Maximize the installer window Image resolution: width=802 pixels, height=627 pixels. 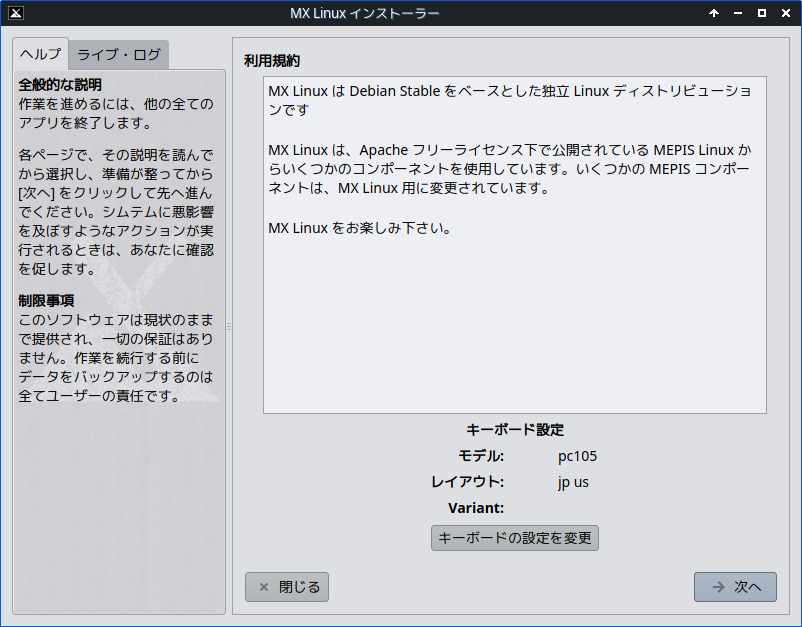pos(762,13)
